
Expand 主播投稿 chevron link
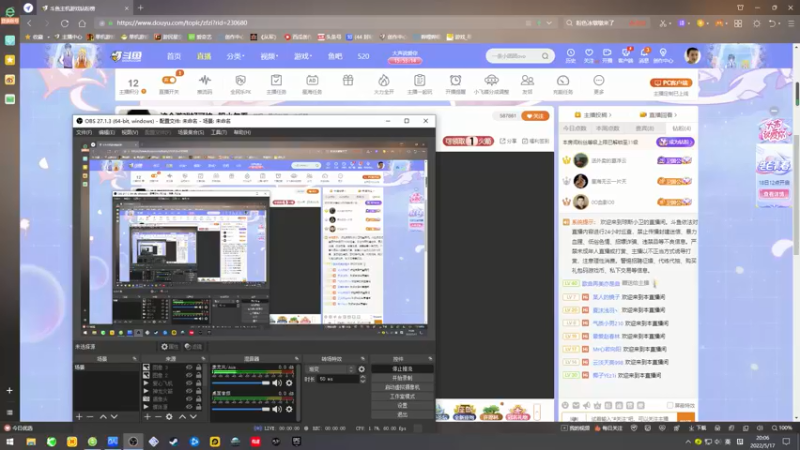point(610,115)
